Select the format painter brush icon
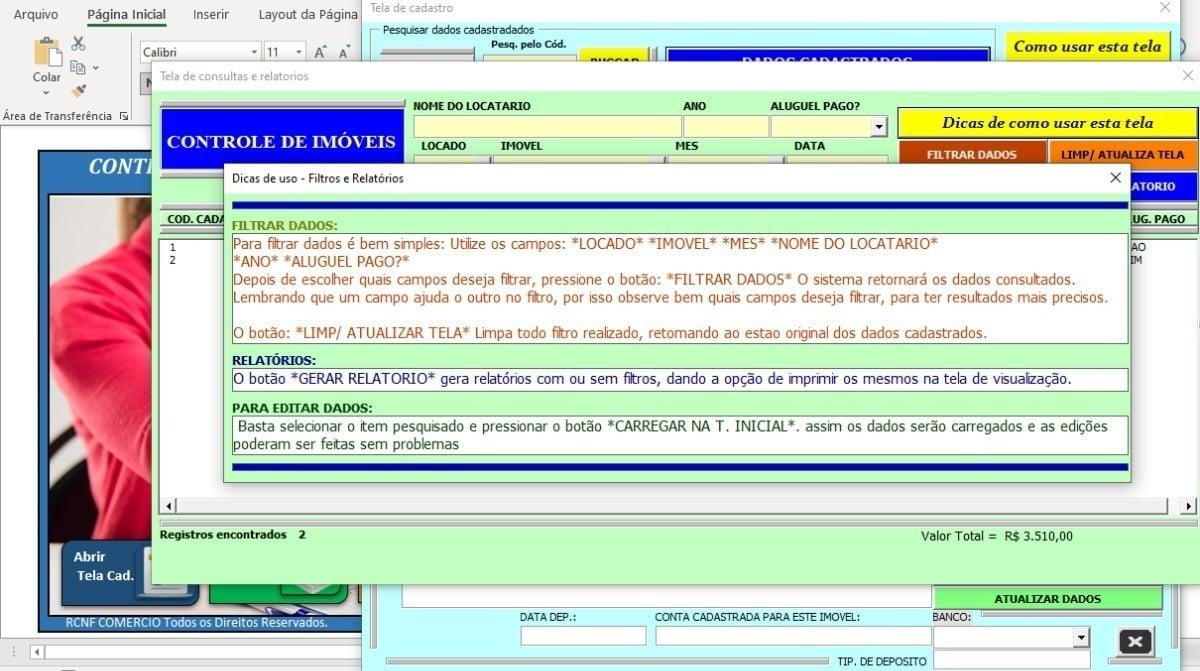The height and width of the screenshot is (671, 1200). coord(78,91)
